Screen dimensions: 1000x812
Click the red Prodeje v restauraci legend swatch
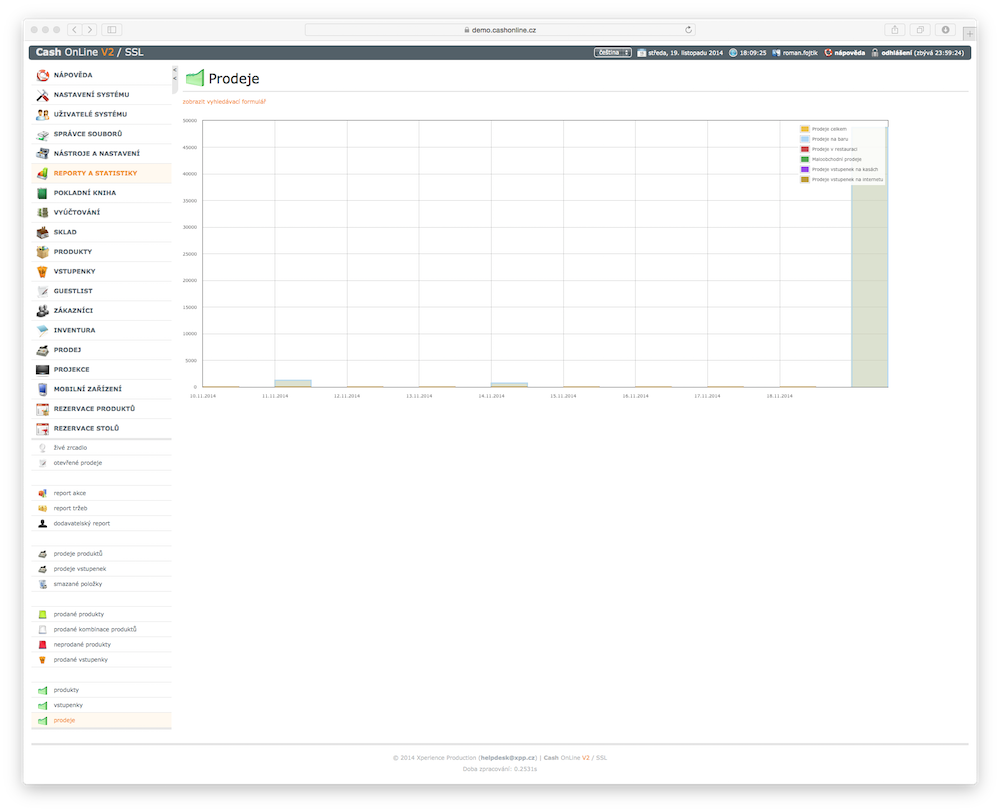805,149
